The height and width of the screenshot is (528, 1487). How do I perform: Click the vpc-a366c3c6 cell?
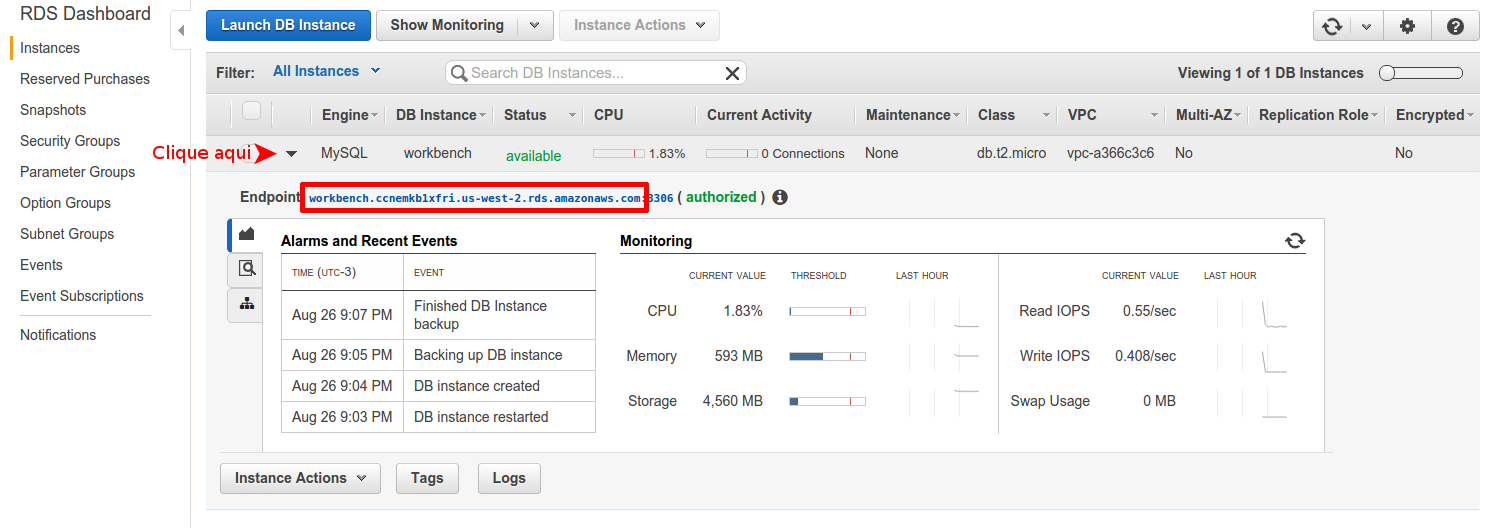point(1110,153)
